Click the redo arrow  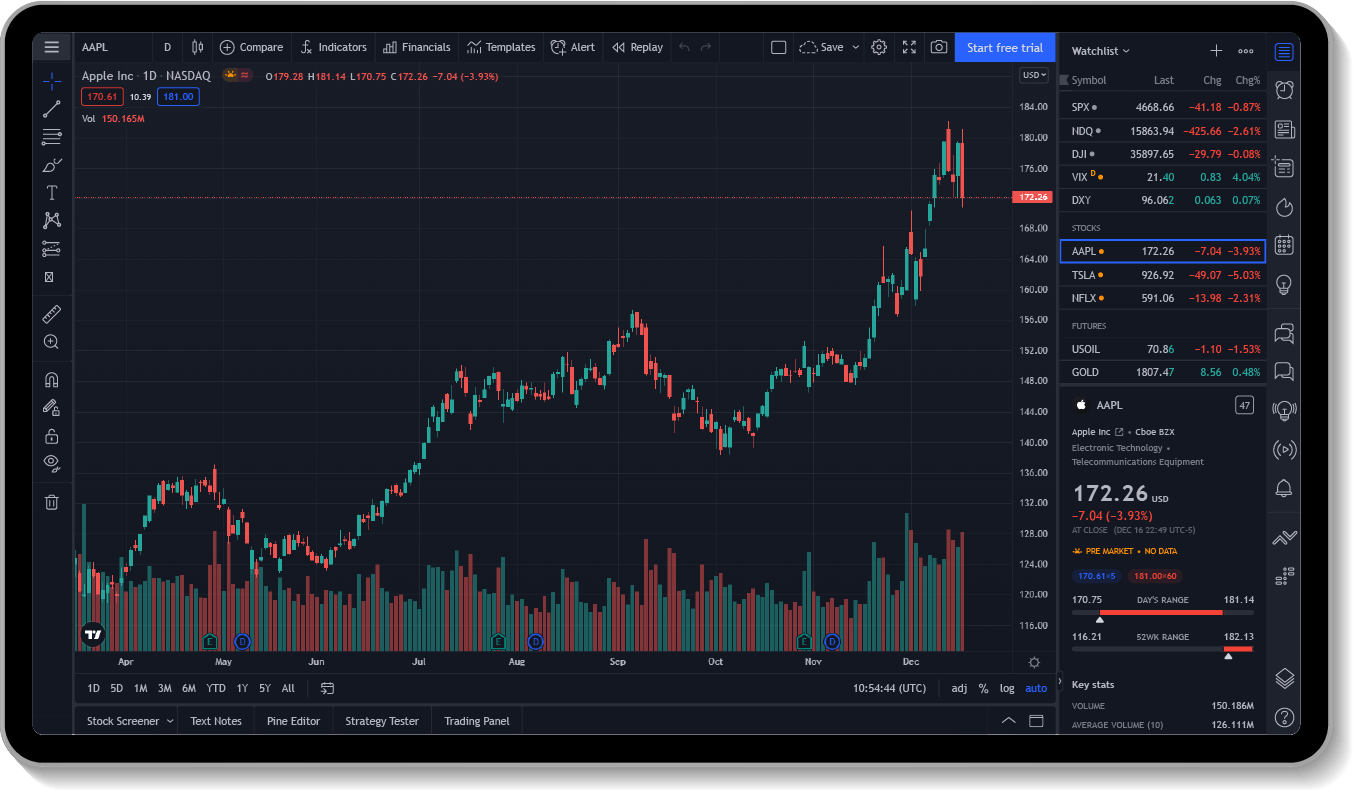click(x=706, y=47)
